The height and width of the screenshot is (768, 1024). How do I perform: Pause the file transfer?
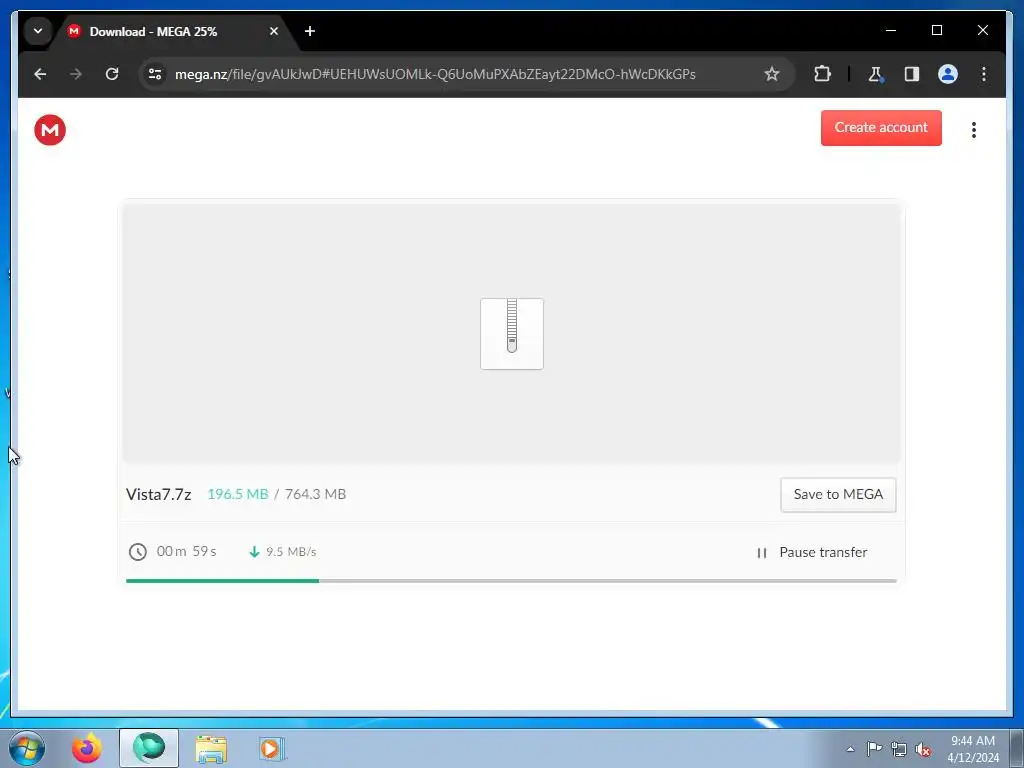812,552
